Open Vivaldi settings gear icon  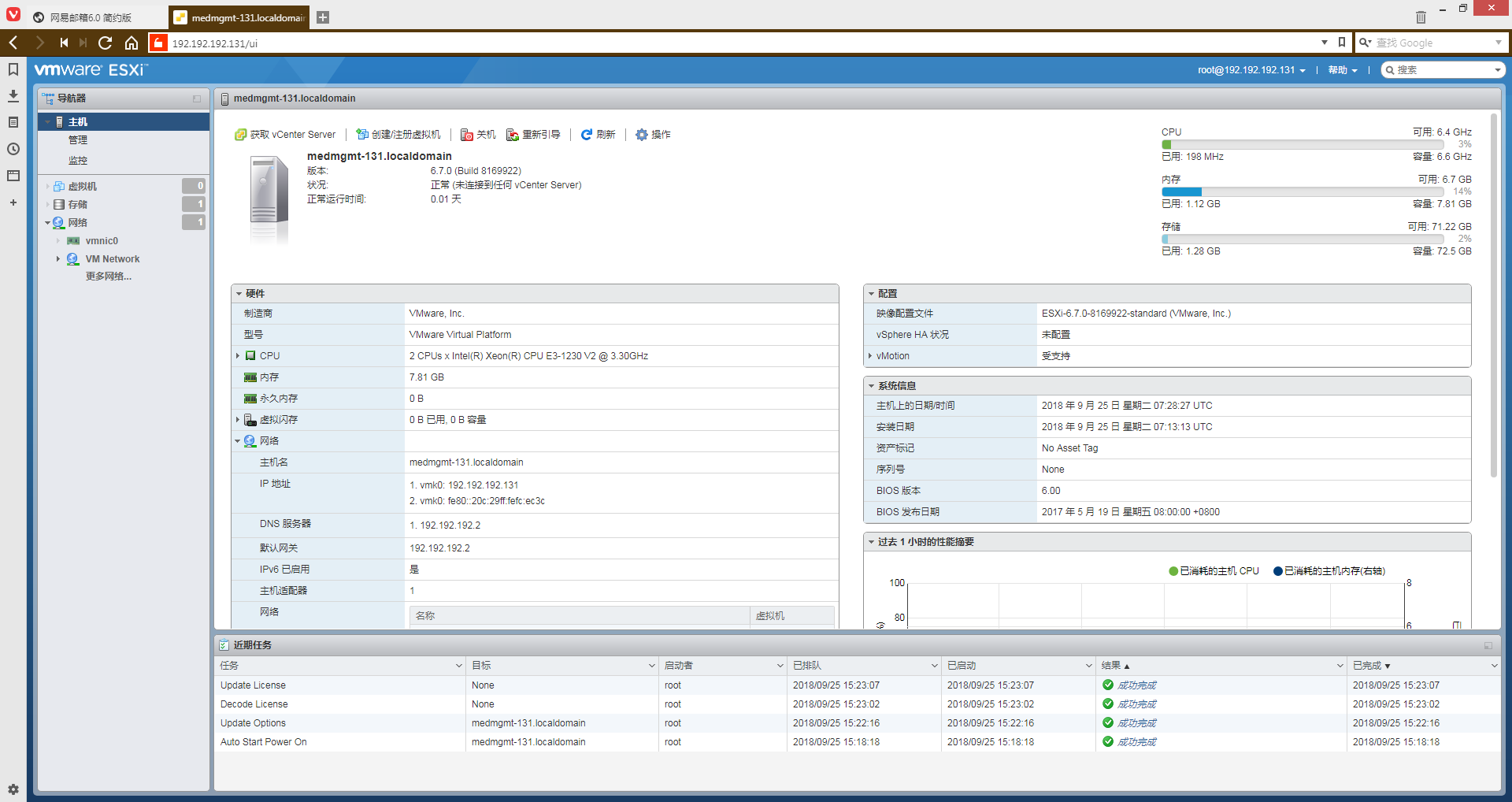[13, 789]
